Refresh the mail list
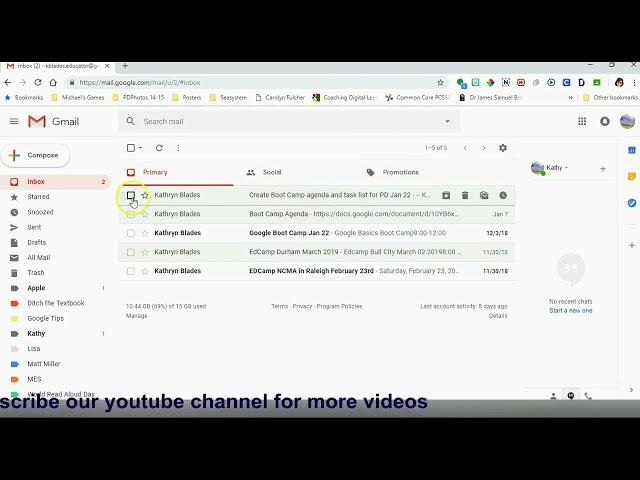This screenshot has width=640, height=480. click(x=159, y=148)
